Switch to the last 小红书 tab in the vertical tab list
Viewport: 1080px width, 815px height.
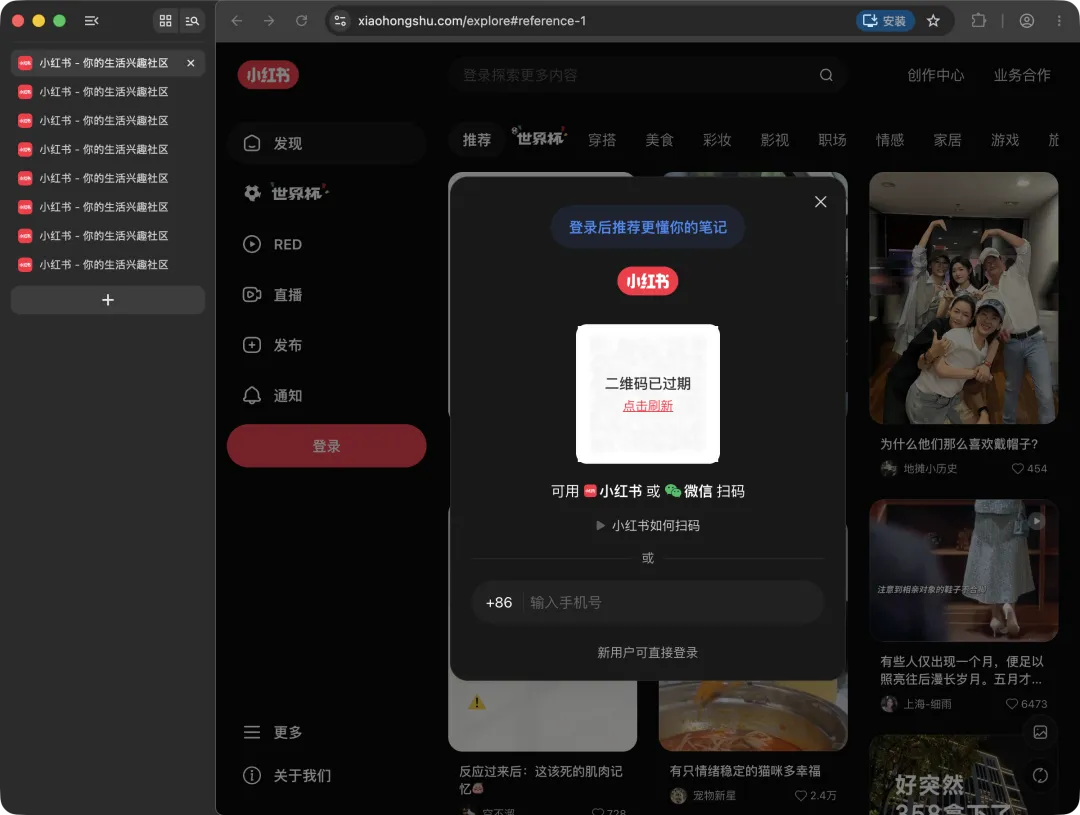107,265
